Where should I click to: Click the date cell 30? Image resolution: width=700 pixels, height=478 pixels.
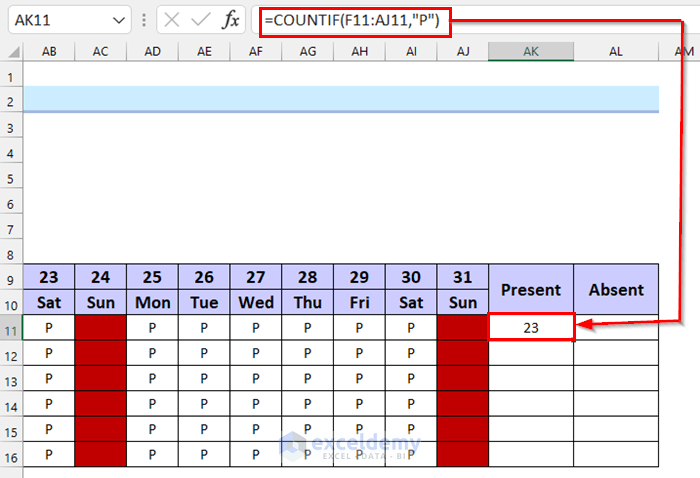411,277
